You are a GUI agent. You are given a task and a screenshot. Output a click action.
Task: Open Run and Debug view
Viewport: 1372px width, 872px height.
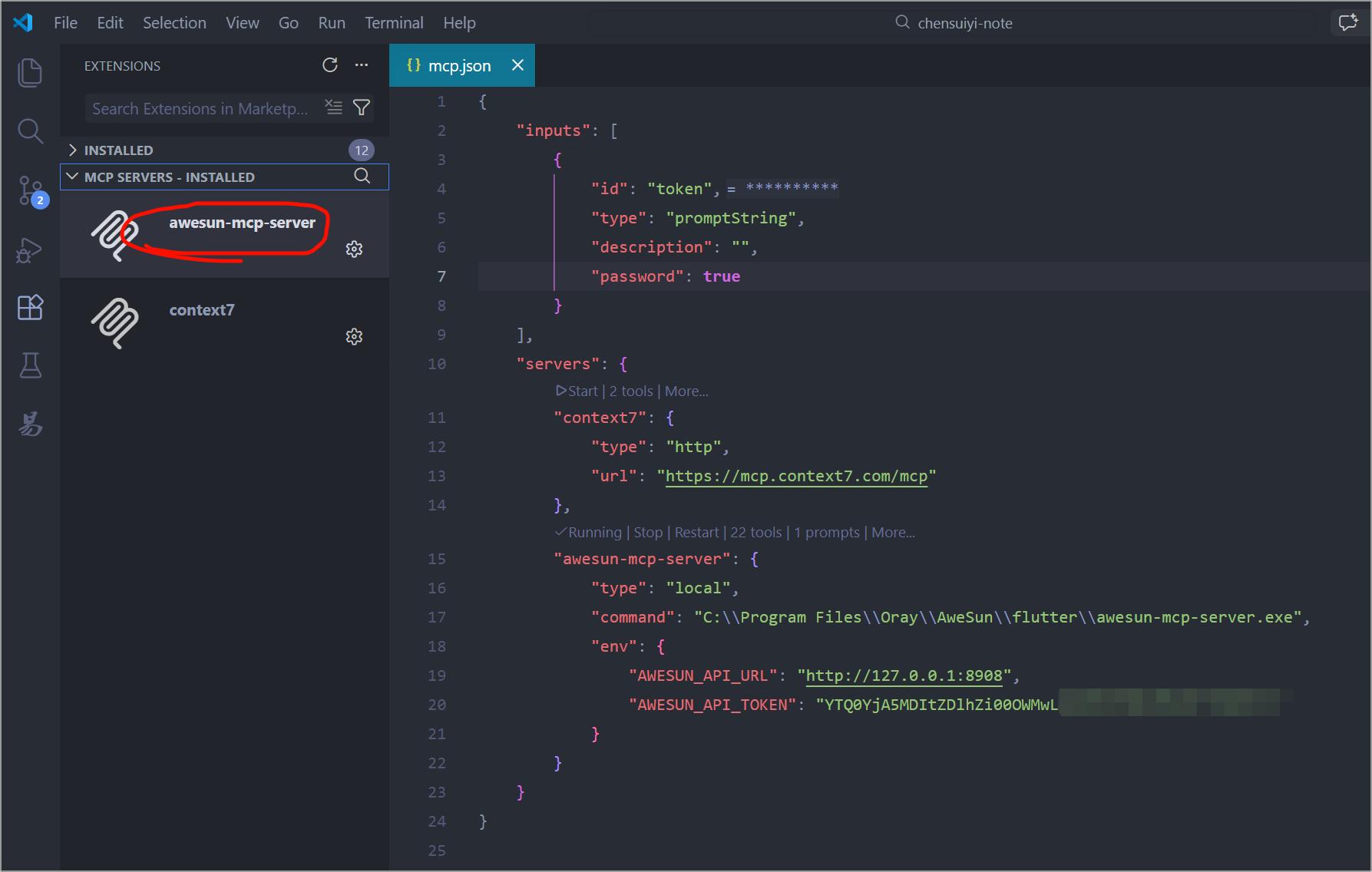pos(30,249)
